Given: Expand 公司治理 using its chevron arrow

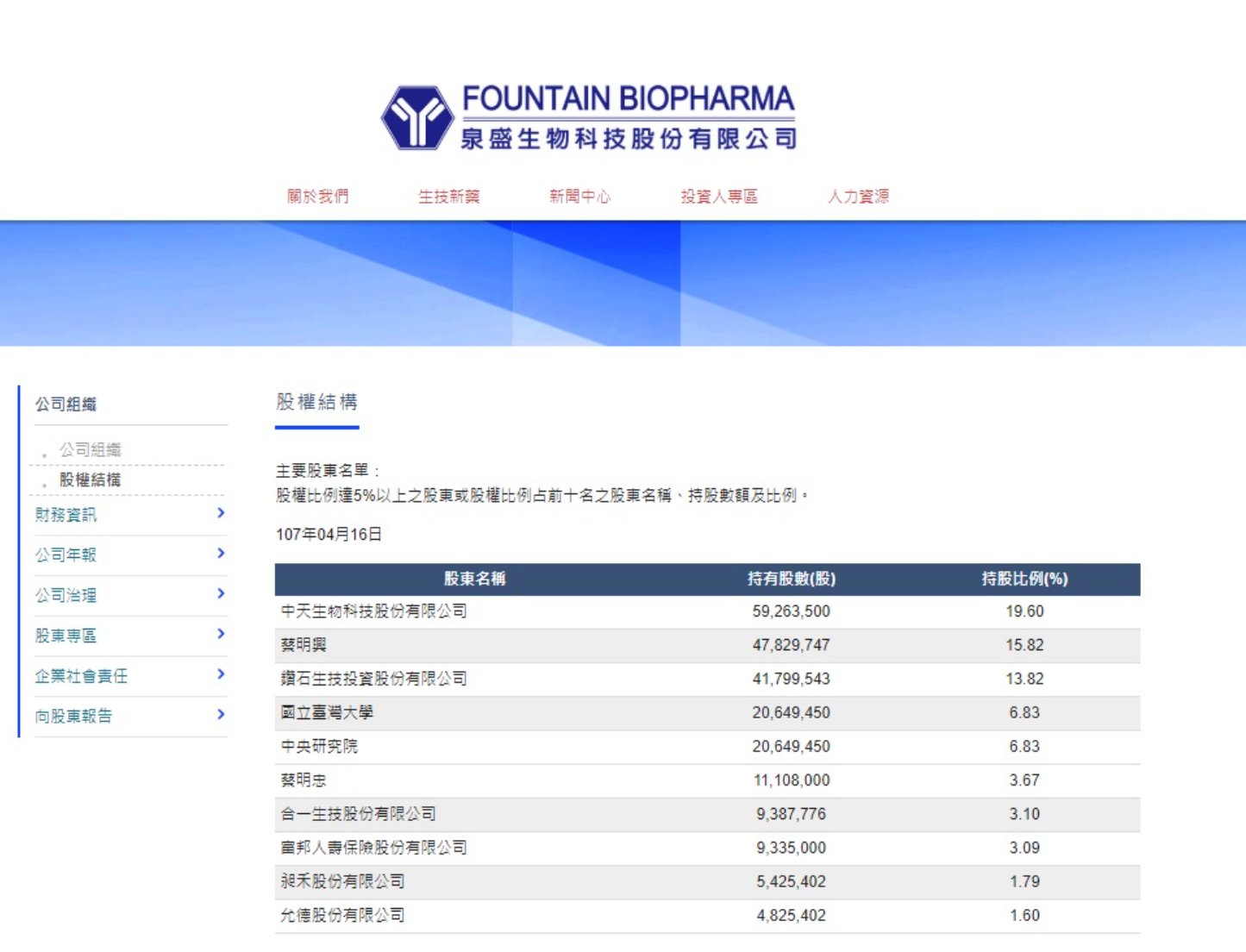Looking at the screenshot, I should point(221,594).
